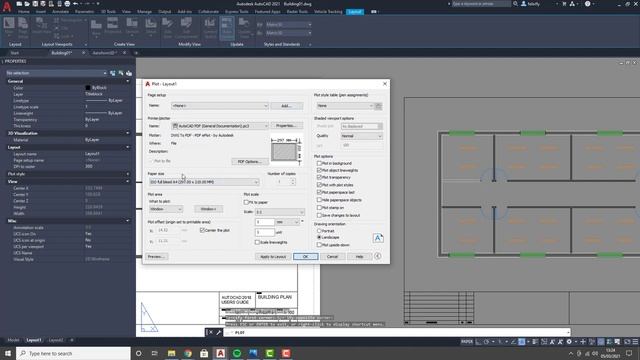Click the Undo arrow in quick access toolbar
The width and height of the screenshot is (640, 360).
(x=76, y=4)
